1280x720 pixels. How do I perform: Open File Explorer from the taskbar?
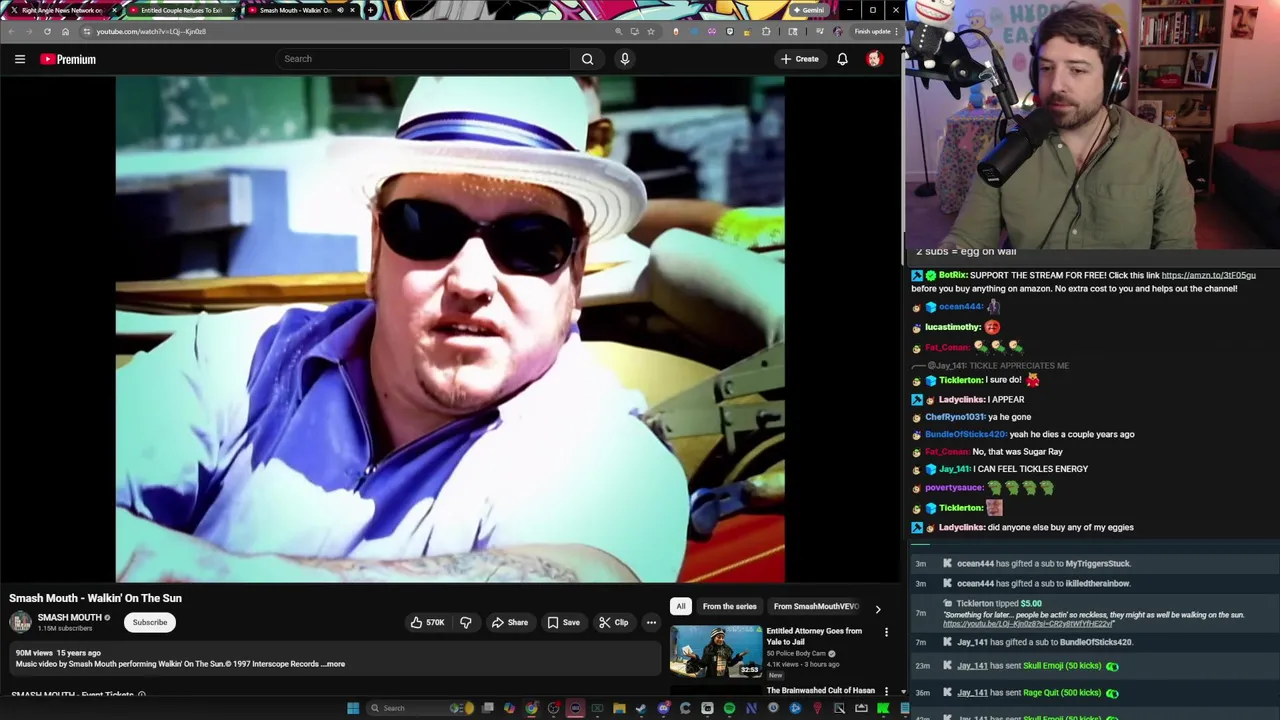pyautogui.click(x=619, y=708)
